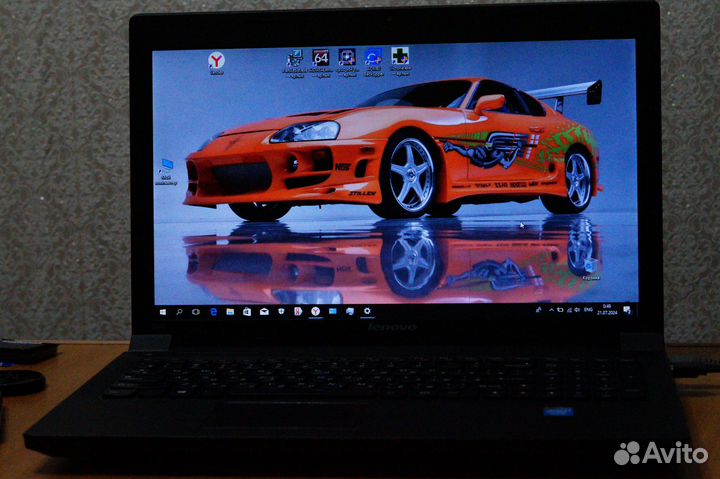Click the blue window app on taskbar
The image size is (720, 479).
[332, 311]
